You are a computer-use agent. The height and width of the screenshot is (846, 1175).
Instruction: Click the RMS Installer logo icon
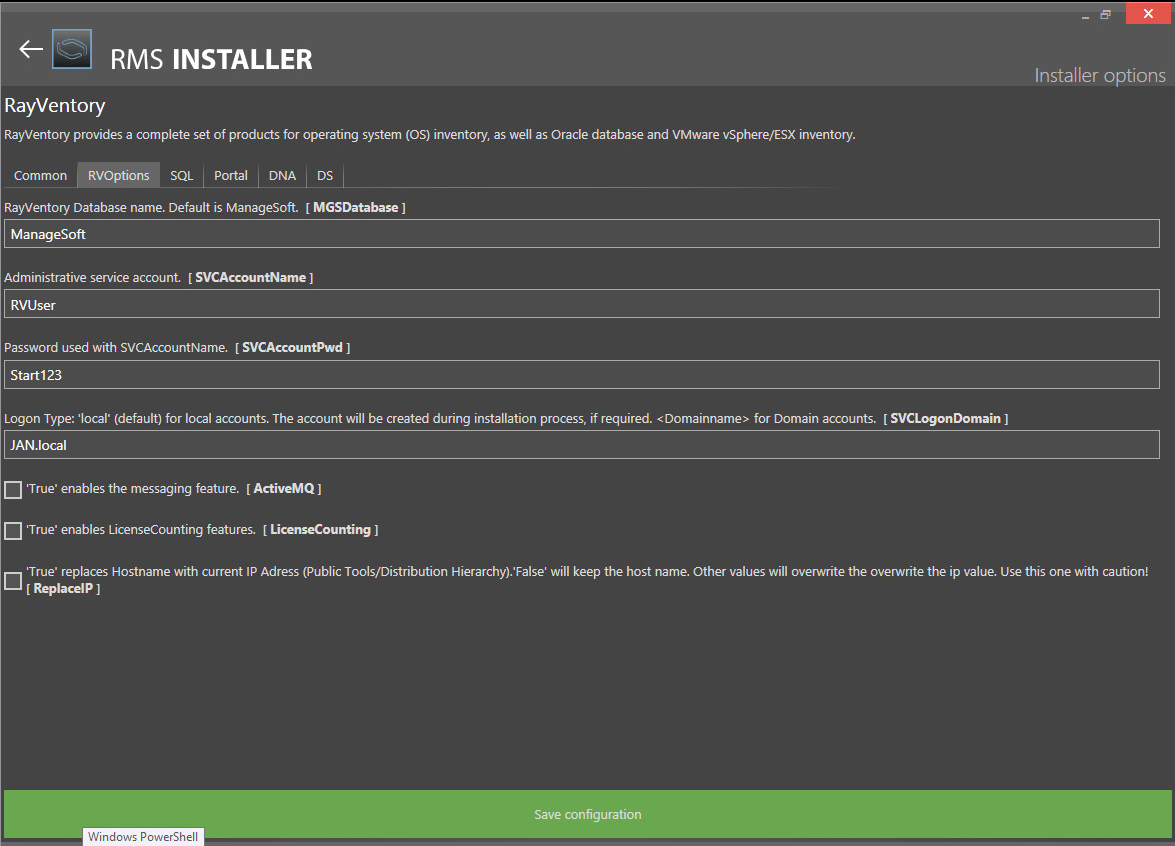tap(72, 49)
